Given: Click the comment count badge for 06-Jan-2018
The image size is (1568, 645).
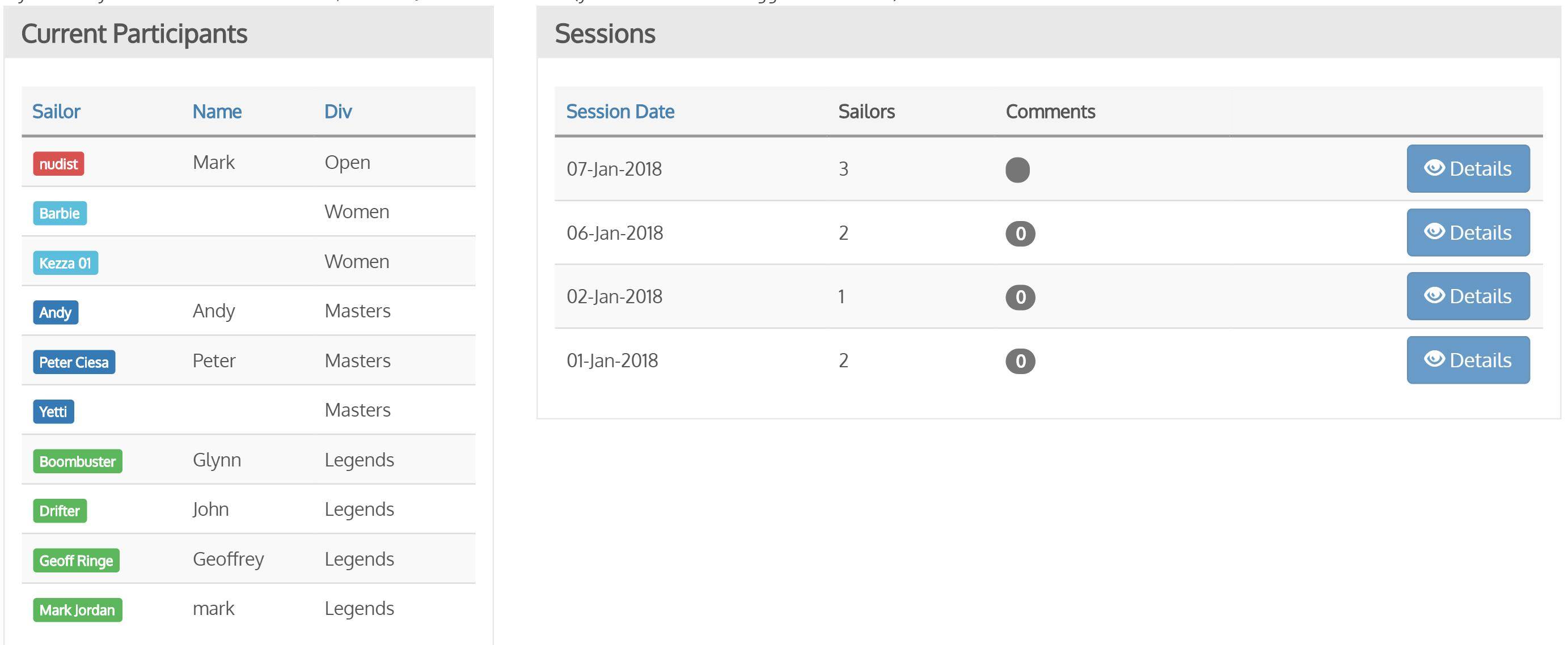Looking at the screenshot, I should click(x=1020, y=234).
